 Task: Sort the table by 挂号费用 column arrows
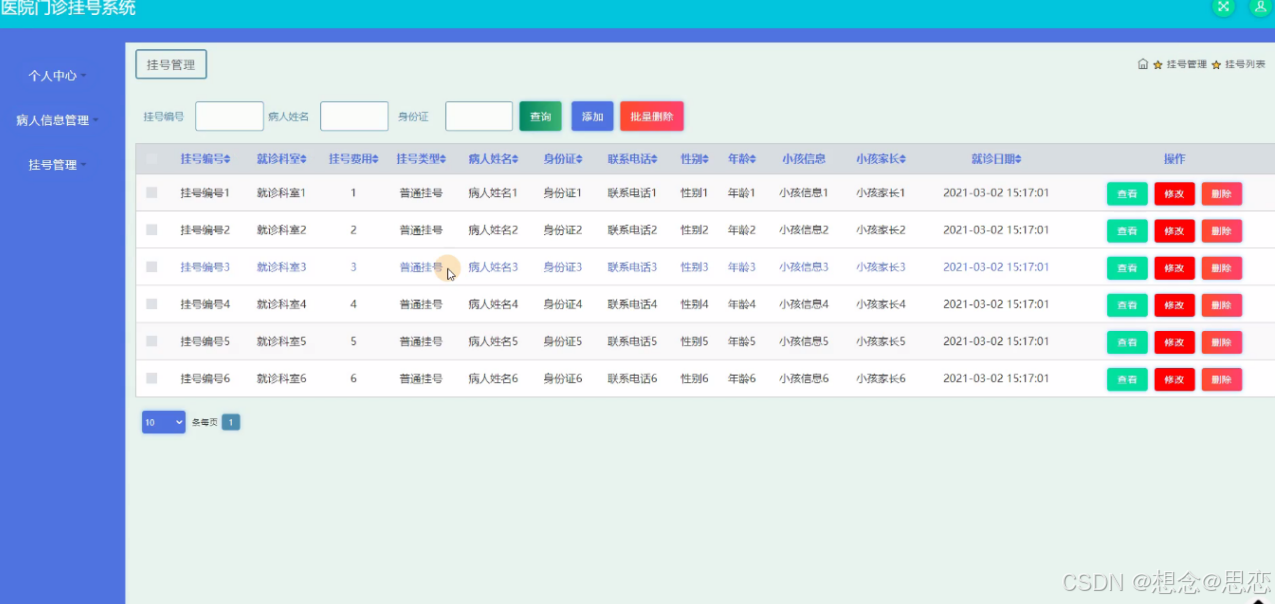[376, 159]
